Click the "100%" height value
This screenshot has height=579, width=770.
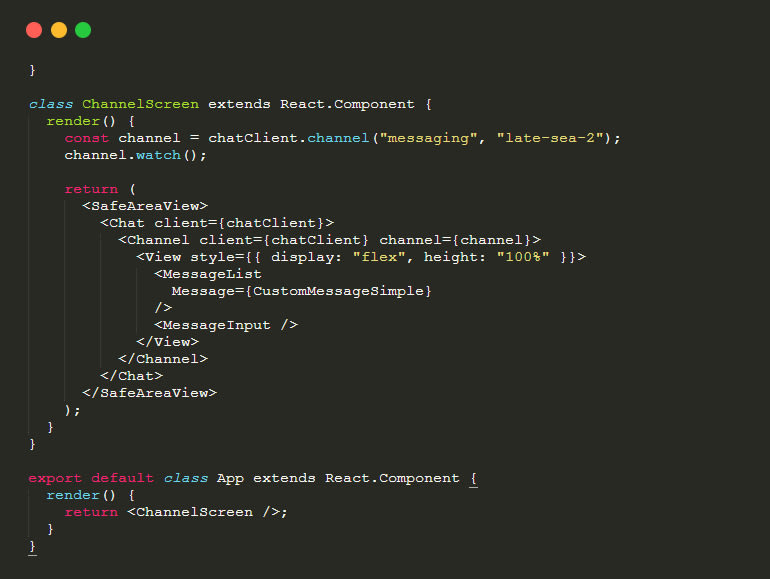click(x=523, y=257)
